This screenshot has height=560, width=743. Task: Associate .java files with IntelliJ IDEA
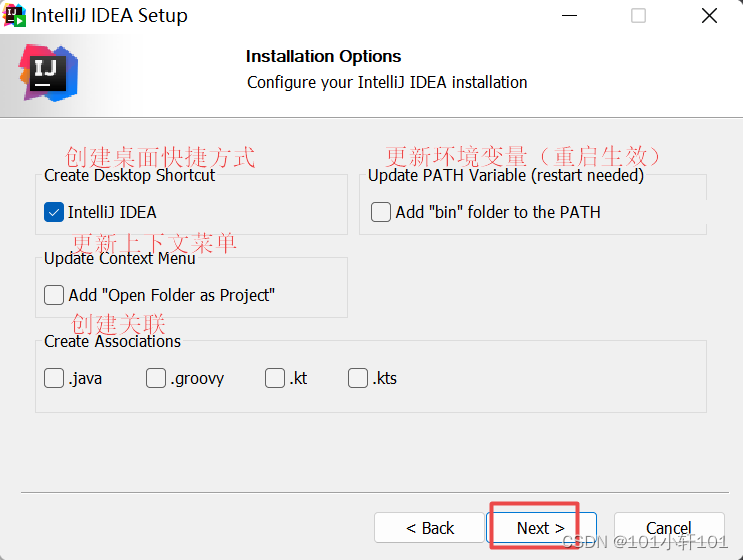tap(54, 378)
